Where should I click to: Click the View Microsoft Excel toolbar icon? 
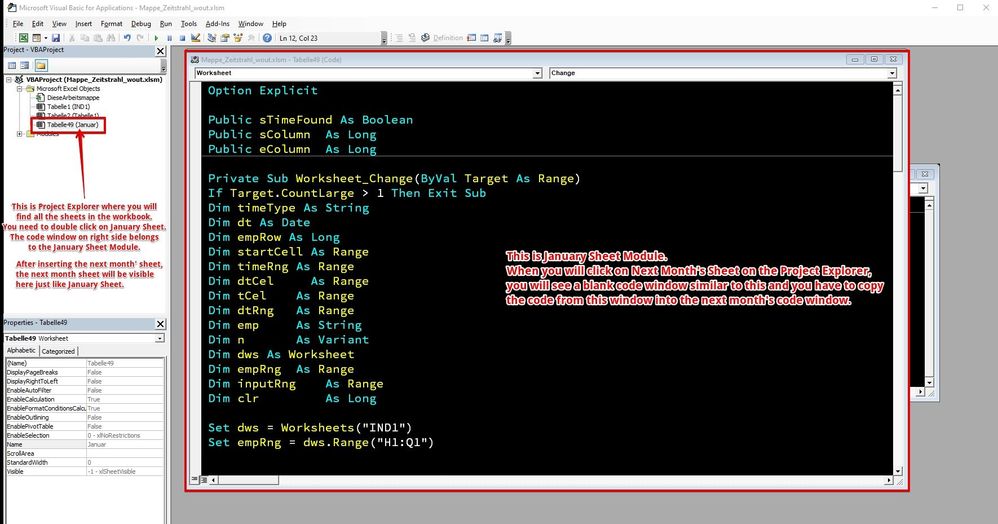[24, 38]
